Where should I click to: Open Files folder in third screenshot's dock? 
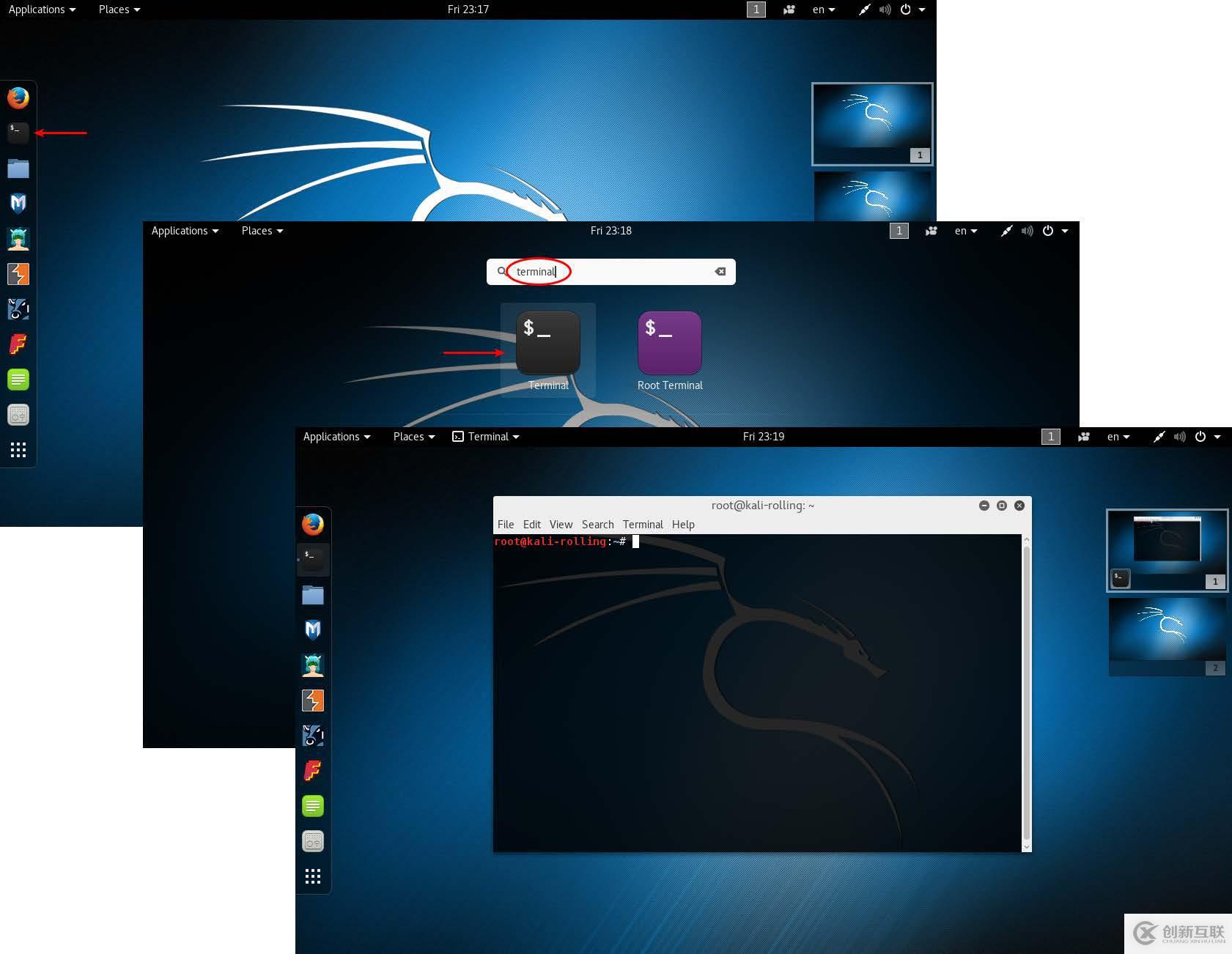(x=313, y=595)
